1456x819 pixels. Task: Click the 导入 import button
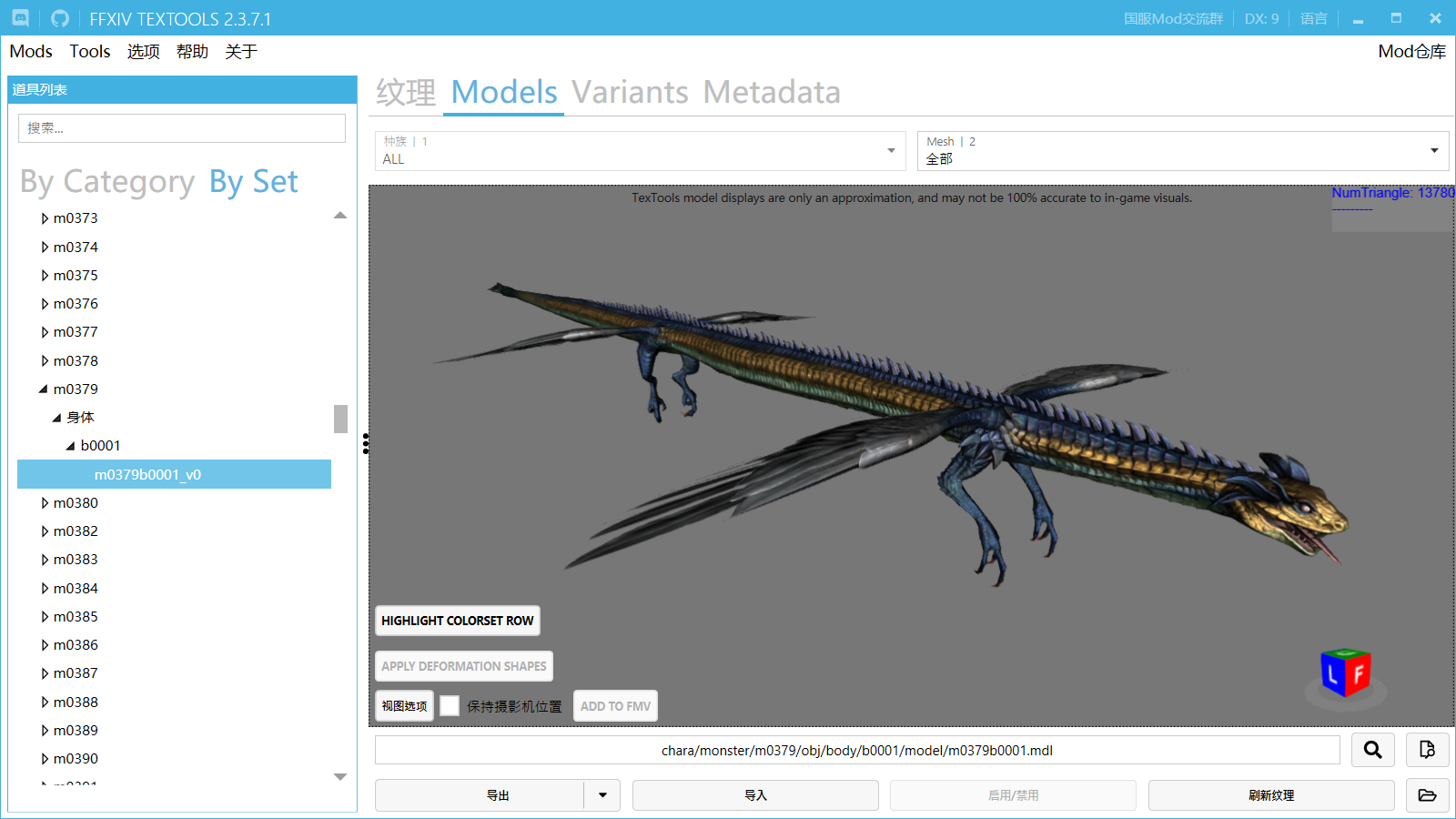pyautogui.click(x=755, y=795)
